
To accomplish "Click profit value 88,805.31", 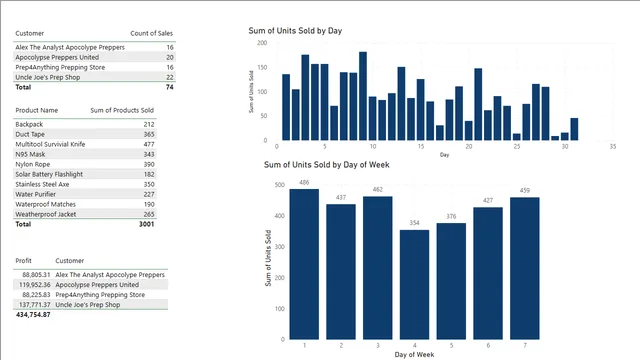I will 36,275.
